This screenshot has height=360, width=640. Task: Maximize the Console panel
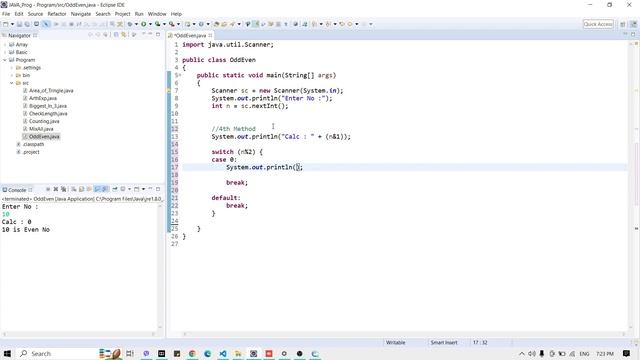(x=158, y=189)
